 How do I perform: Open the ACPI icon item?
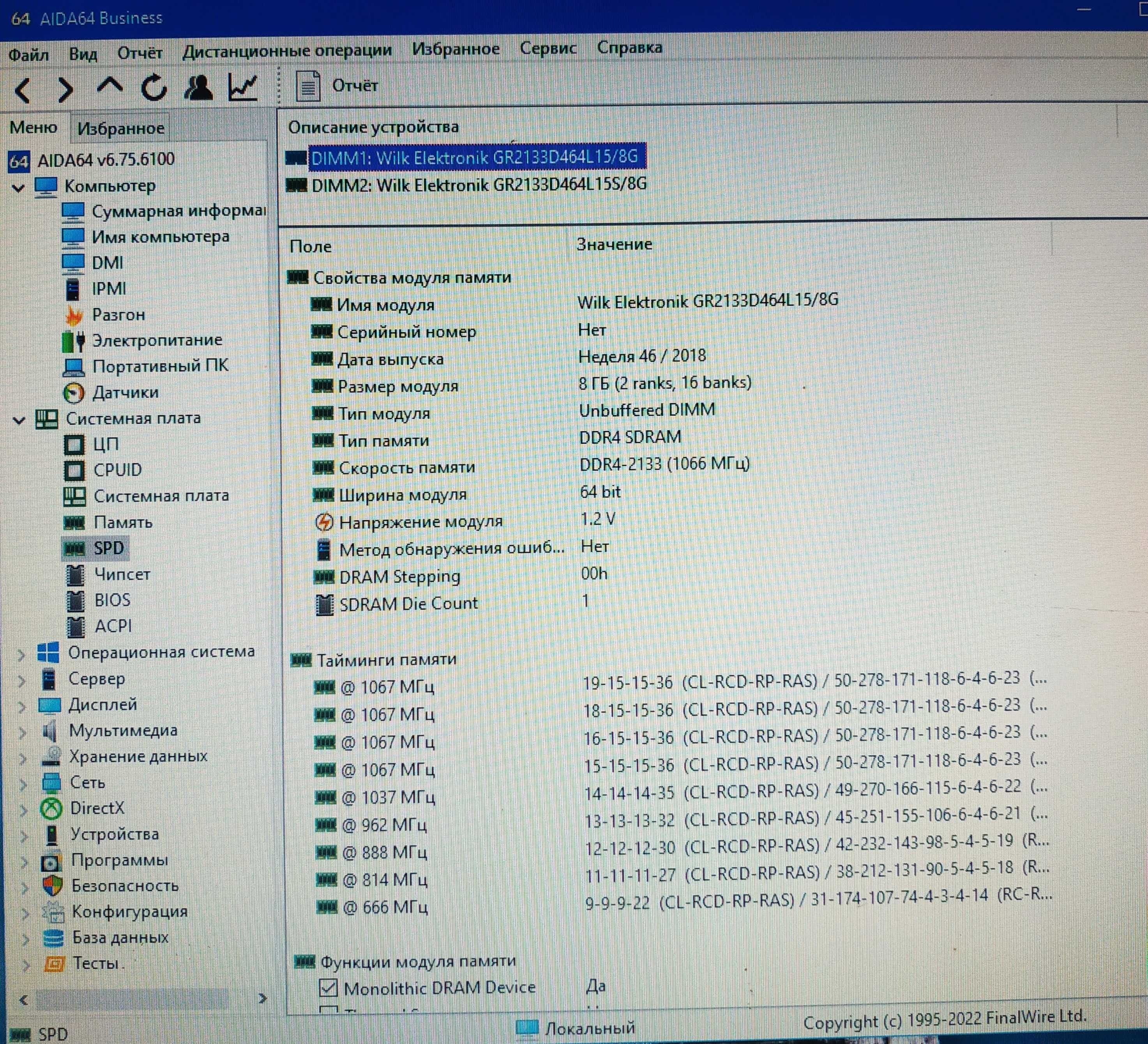tap(75, 627)
